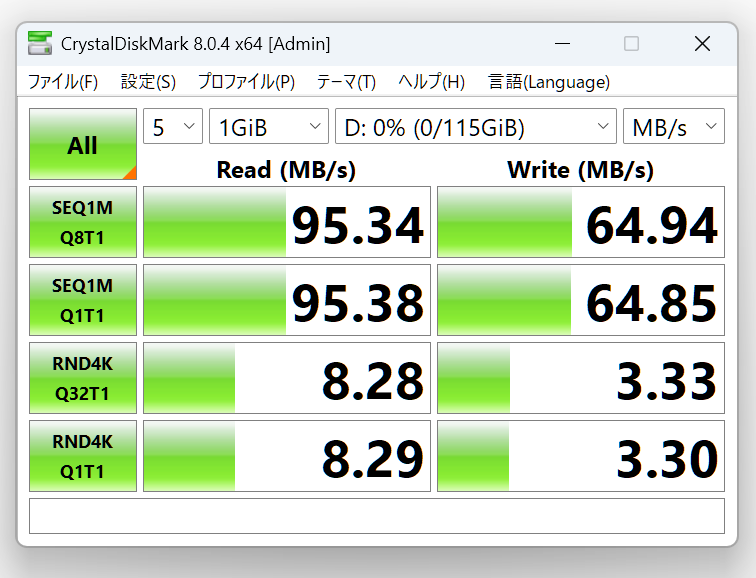This screenshot has width=756, height=578.
Task: Click the empty comment field at the bottom
Action: tap(377, 516)
